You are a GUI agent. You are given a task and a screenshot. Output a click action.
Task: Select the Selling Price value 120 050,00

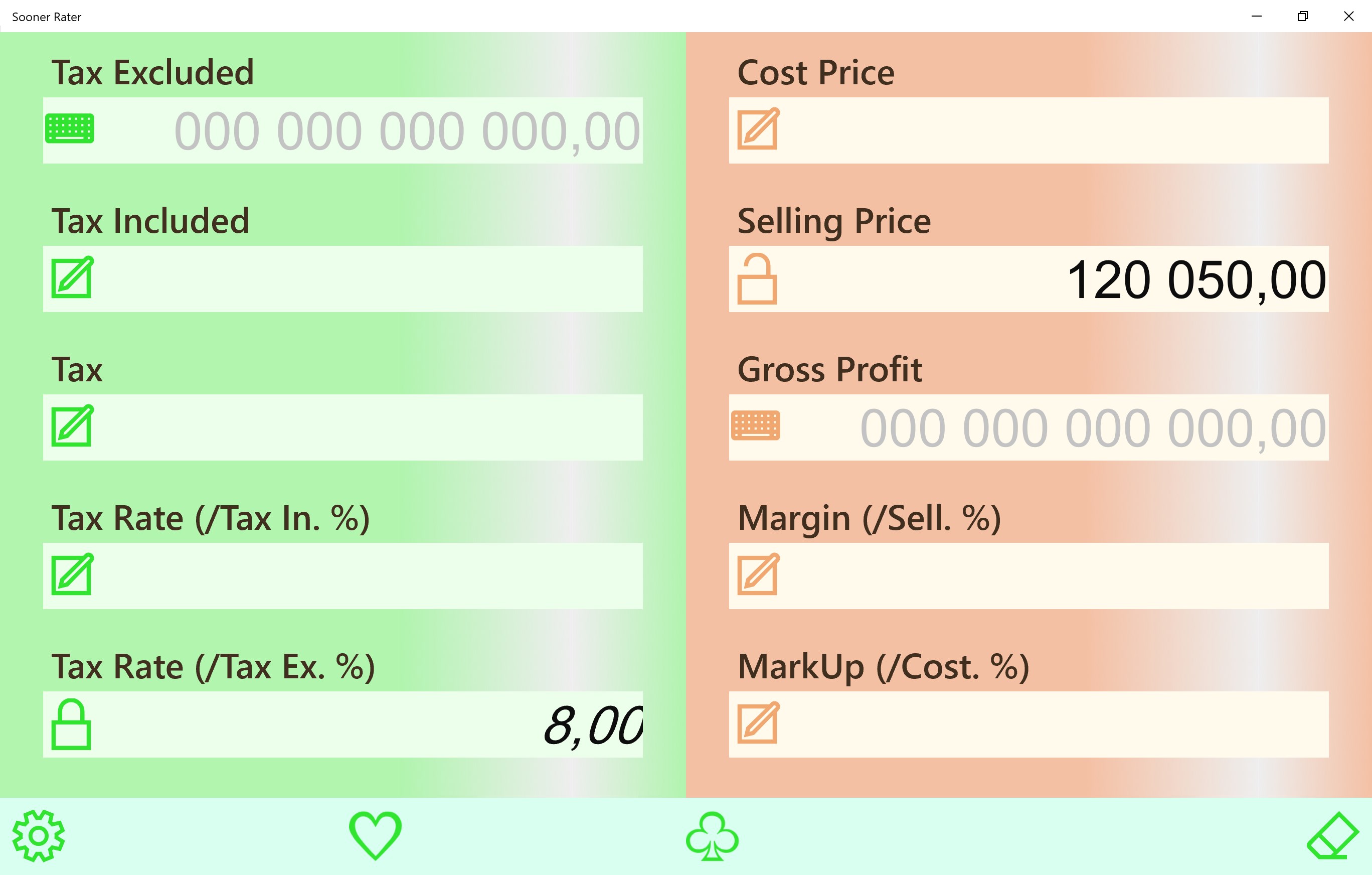click(x=1195, y=280)
